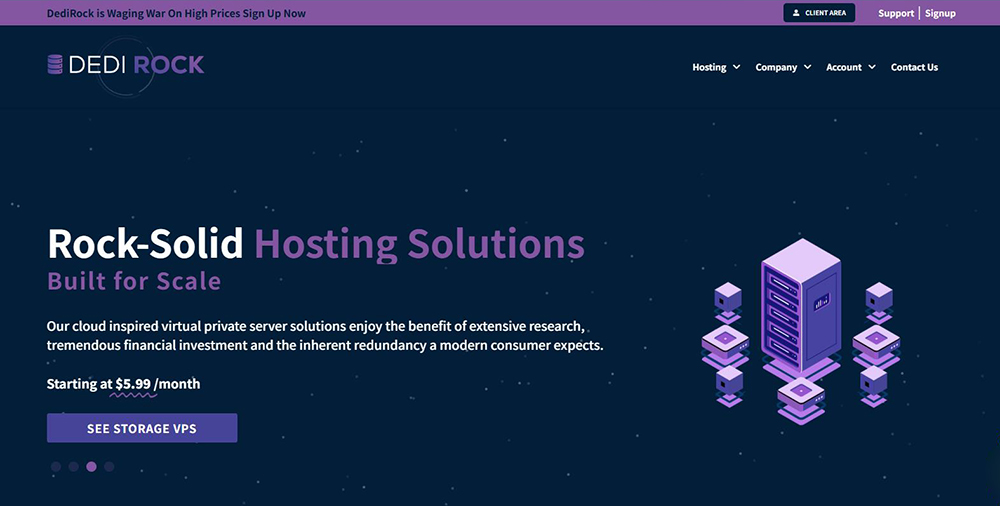Click the user icon in Client Area

coord(796,13)
